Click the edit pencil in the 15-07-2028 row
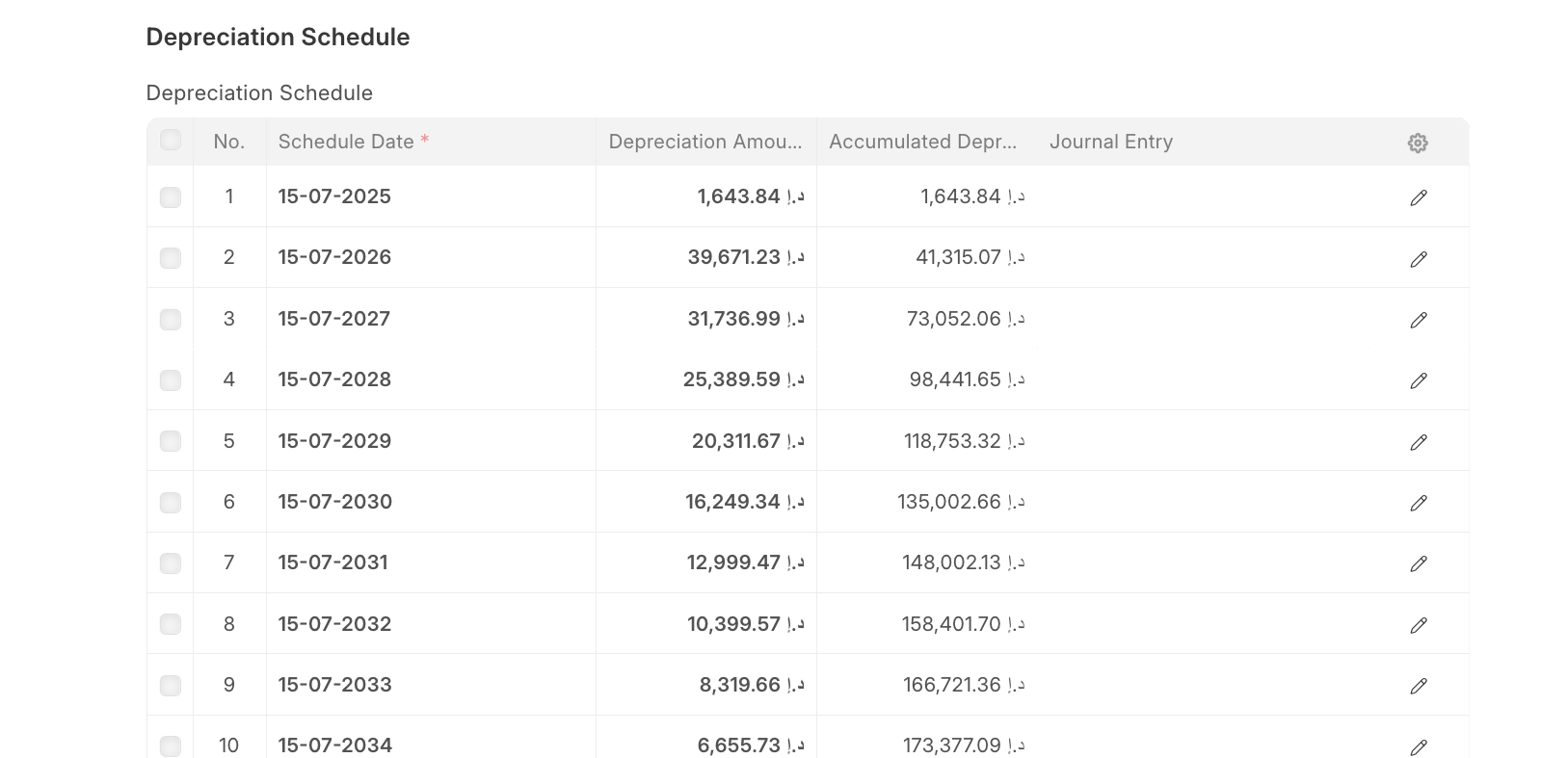 click(x=1418, y=380)
